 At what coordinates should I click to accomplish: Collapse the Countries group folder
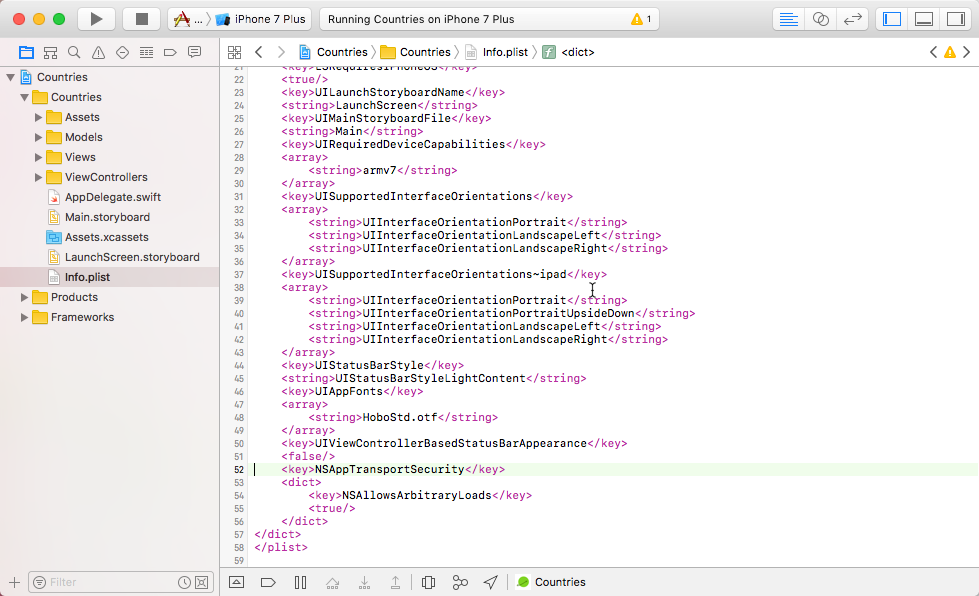click(24, 97)
